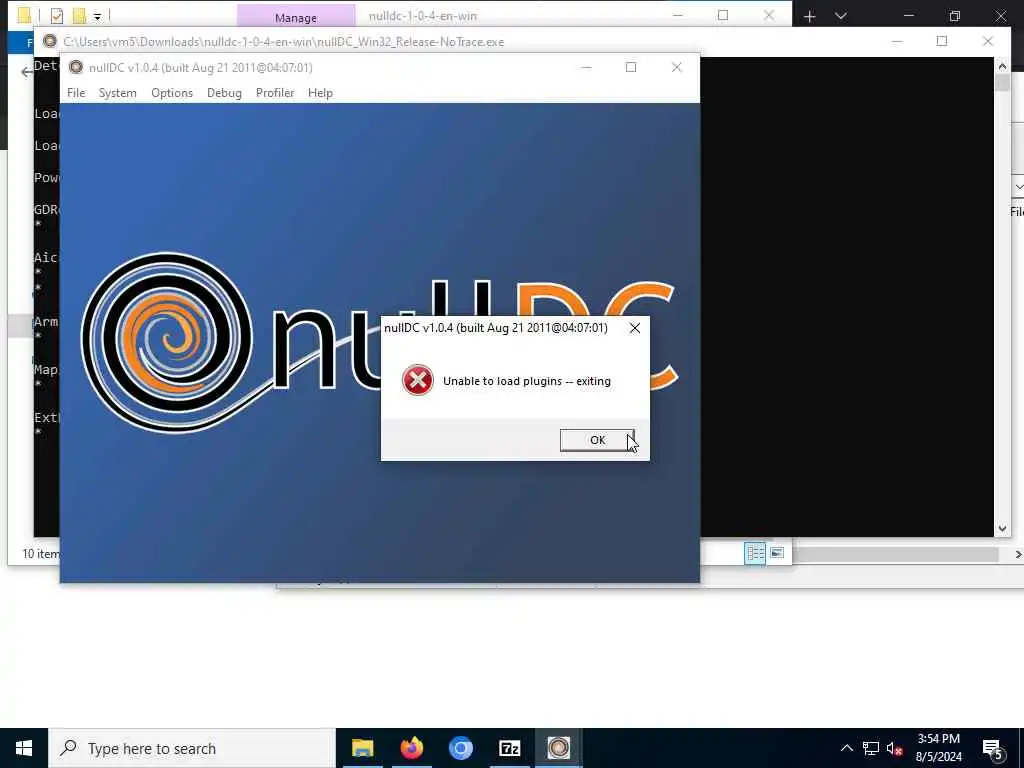Open 7-Zip from the taskbar
The image size is (1024, 768).
click(x=509, y=748)
